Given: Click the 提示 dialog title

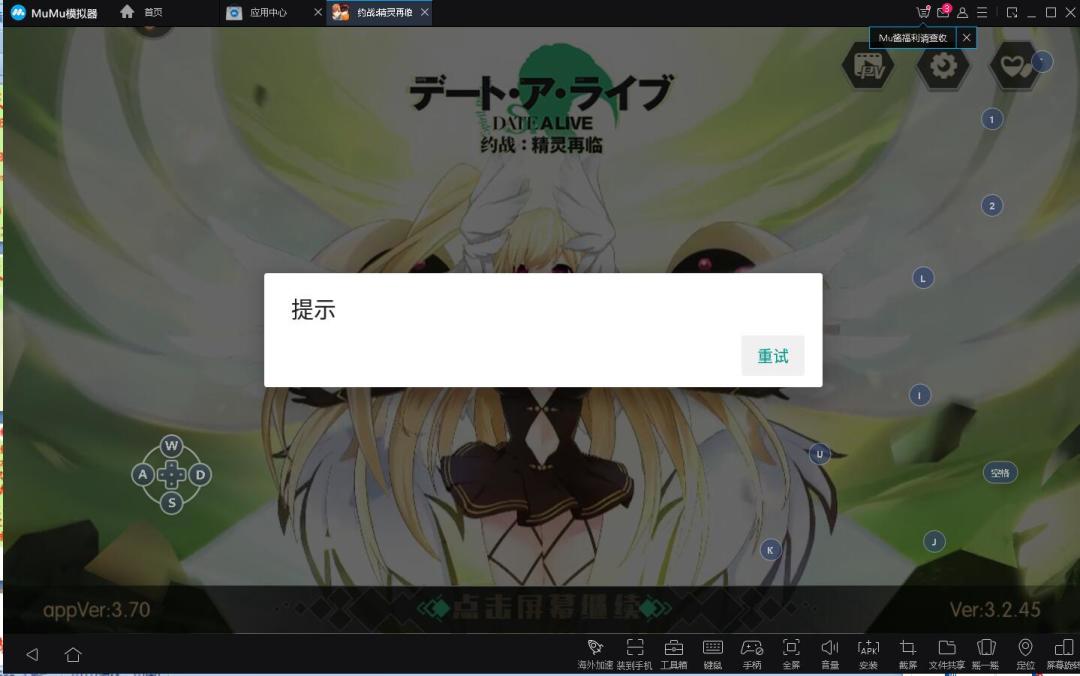Looking at the screenshot, I should (x=313, y=309).
